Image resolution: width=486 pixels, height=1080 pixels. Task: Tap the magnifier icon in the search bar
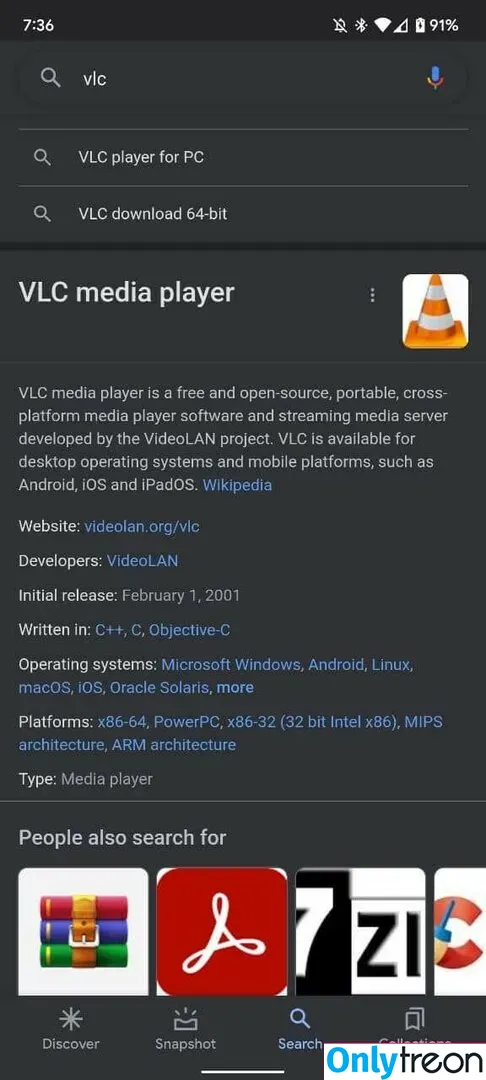tap(50, 78)
